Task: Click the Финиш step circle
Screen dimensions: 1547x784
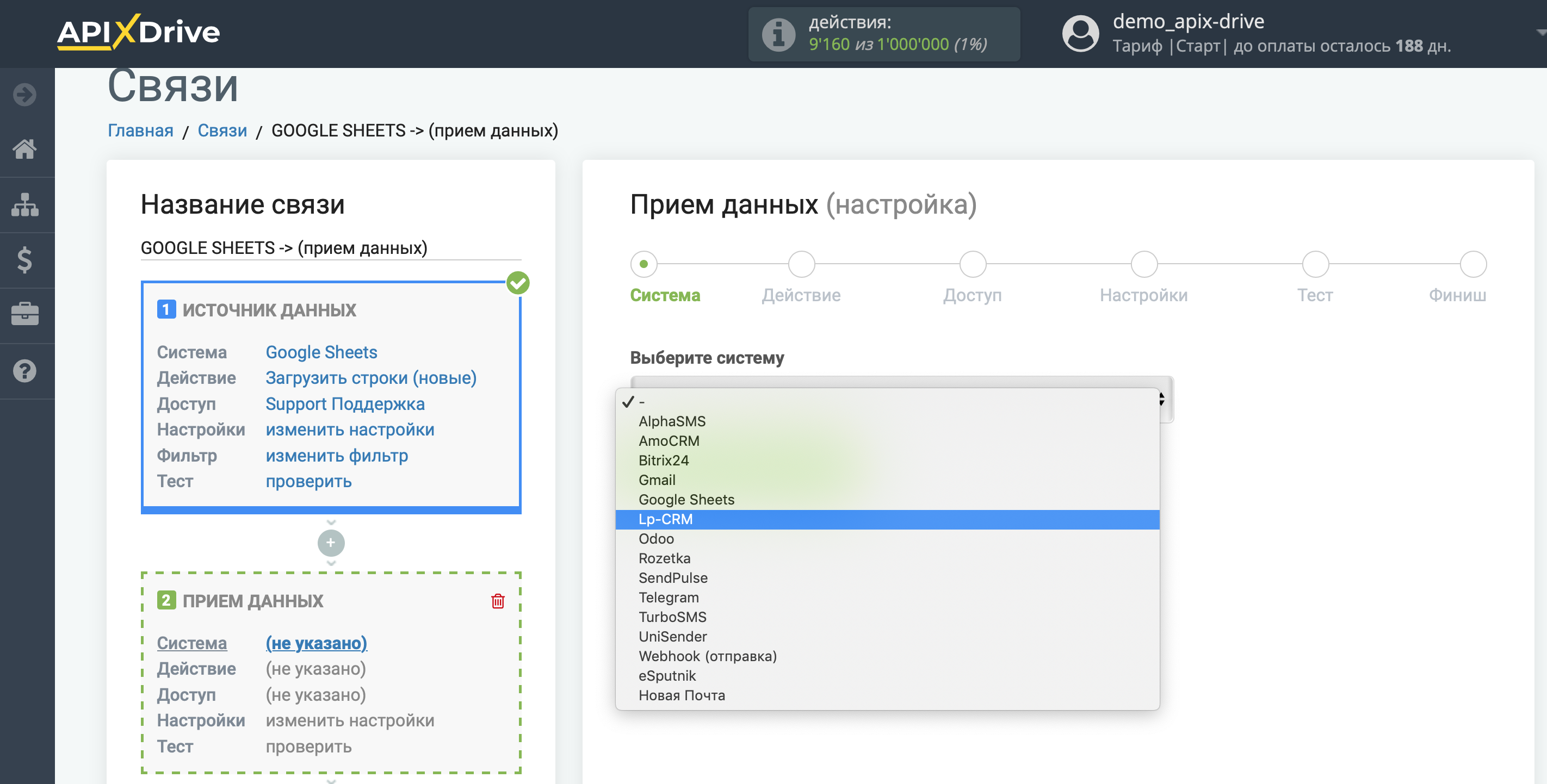Action: 1472,264
